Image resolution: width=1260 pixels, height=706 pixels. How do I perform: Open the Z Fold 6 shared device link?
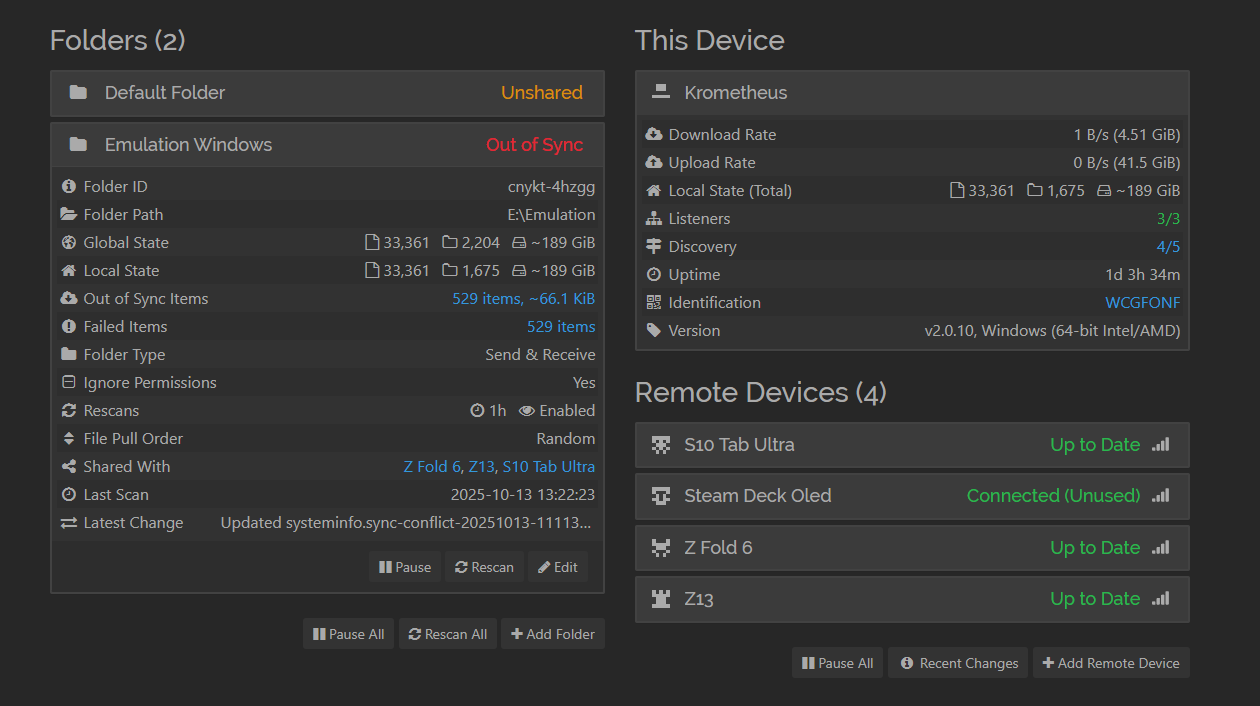(431, 467)
